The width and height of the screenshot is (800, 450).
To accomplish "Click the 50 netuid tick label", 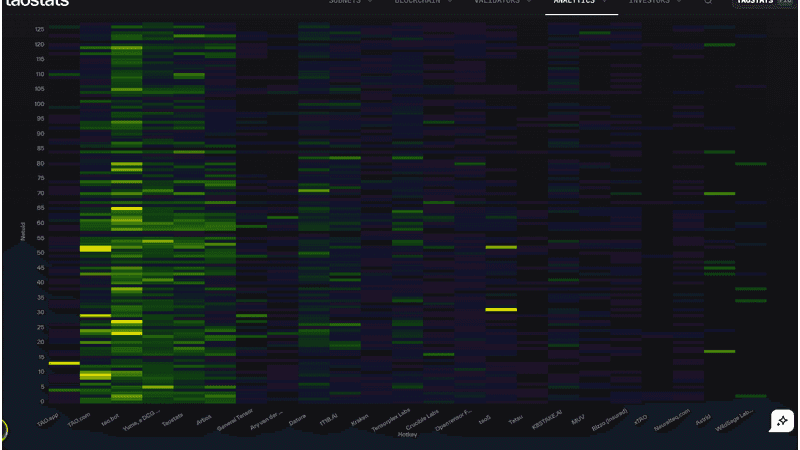I will pyautogui.click(x=41, y=253).
